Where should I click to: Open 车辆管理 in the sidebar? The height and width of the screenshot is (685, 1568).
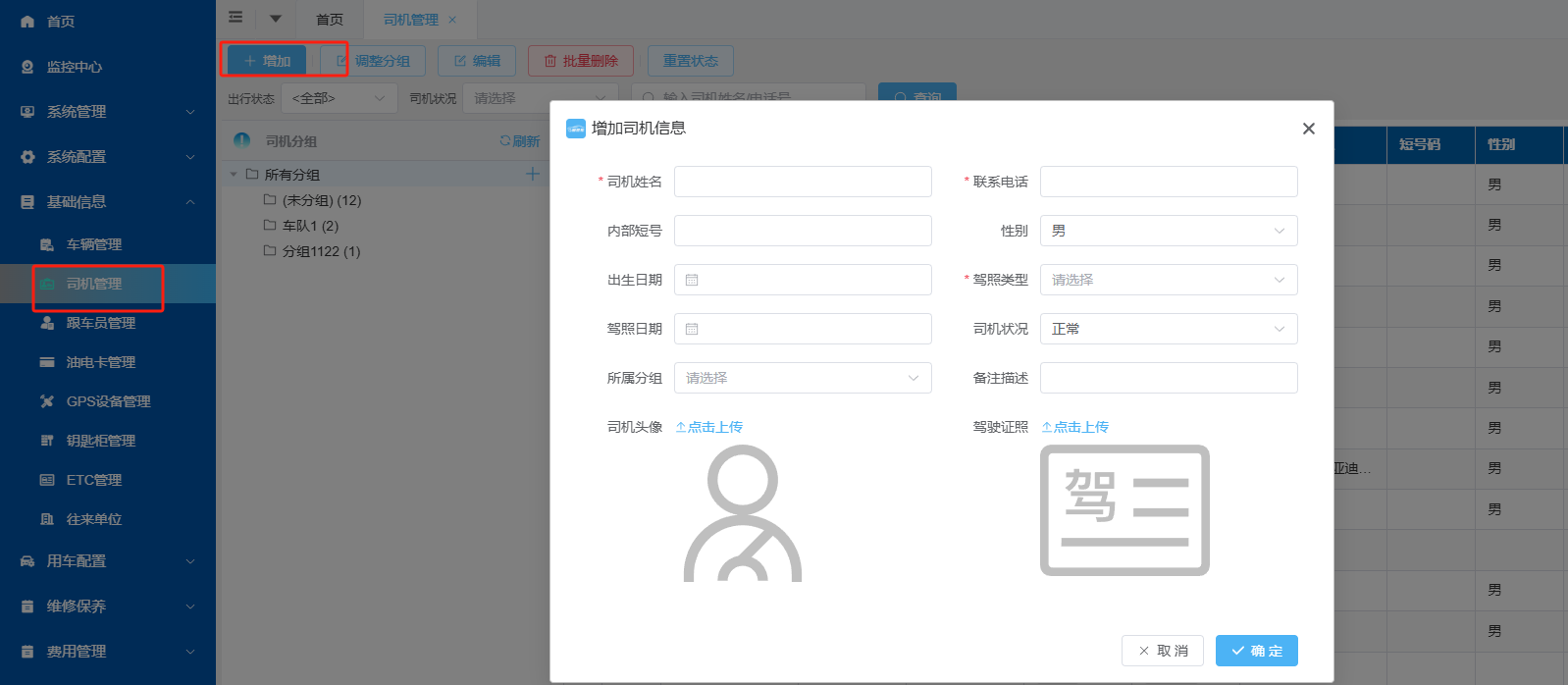94,244
